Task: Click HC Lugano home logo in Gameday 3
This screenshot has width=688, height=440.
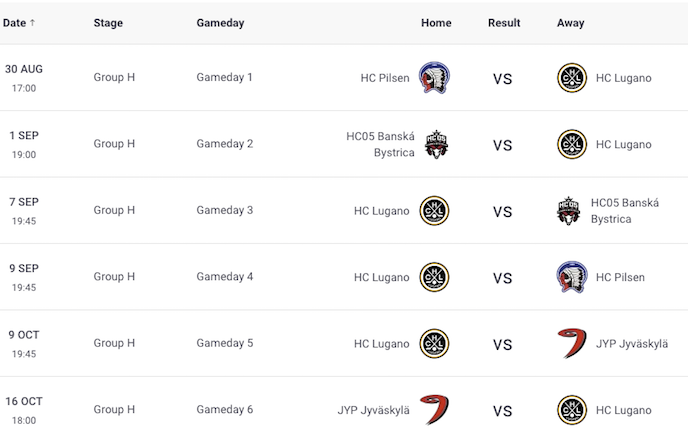Action: coord(434,211)
